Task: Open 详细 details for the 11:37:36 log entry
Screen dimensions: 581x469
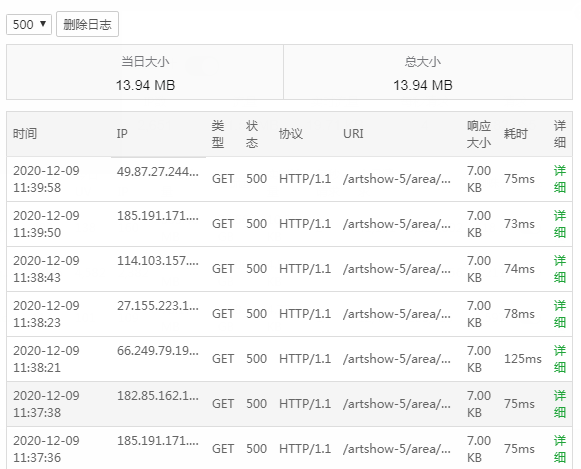Action: [560, 449]
